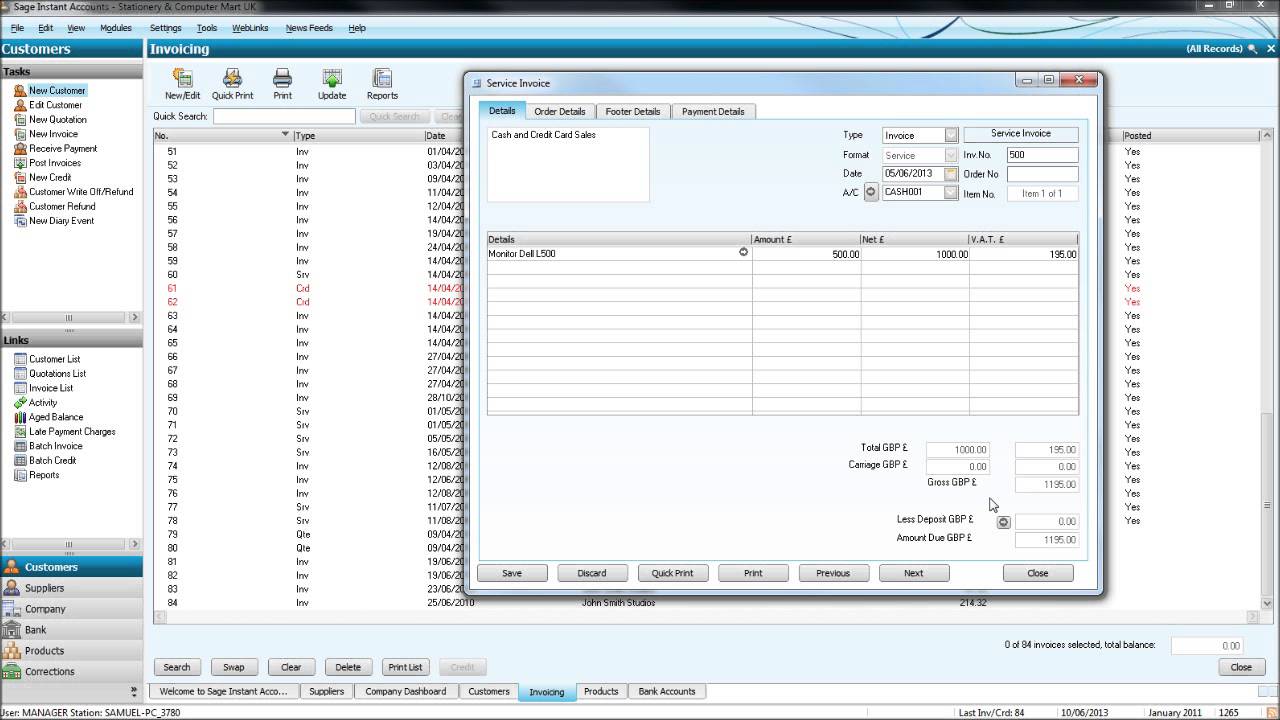Open the News Feeds menu

(309, 28)
